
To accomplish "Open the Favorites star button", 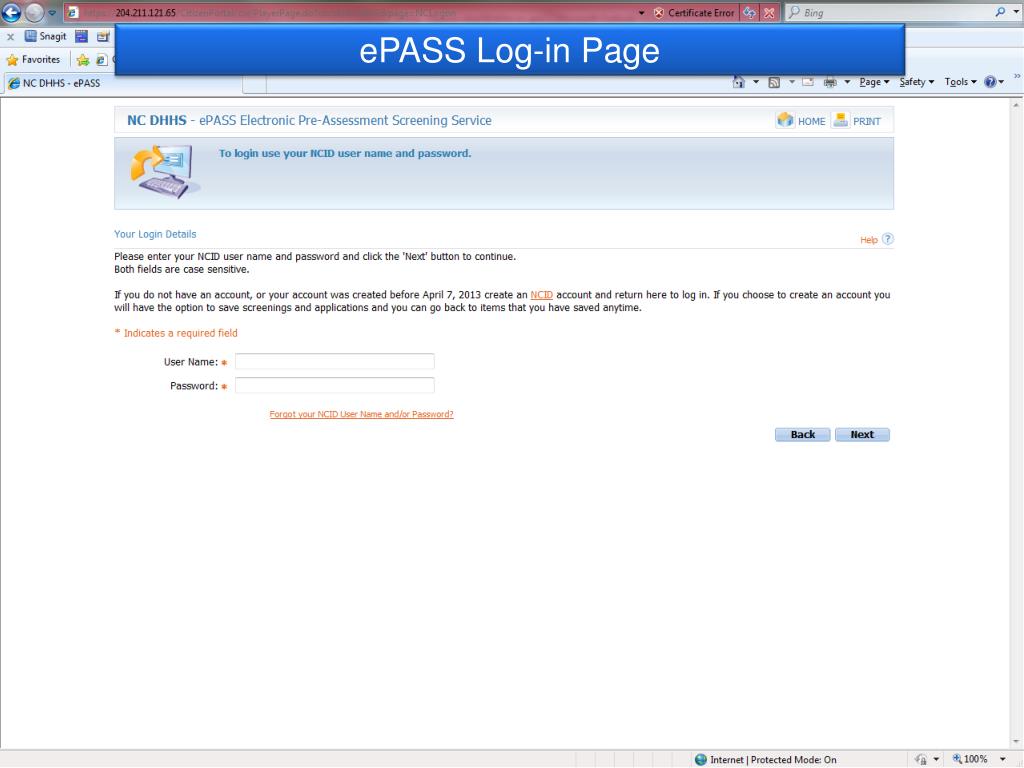I will point(33,59).
